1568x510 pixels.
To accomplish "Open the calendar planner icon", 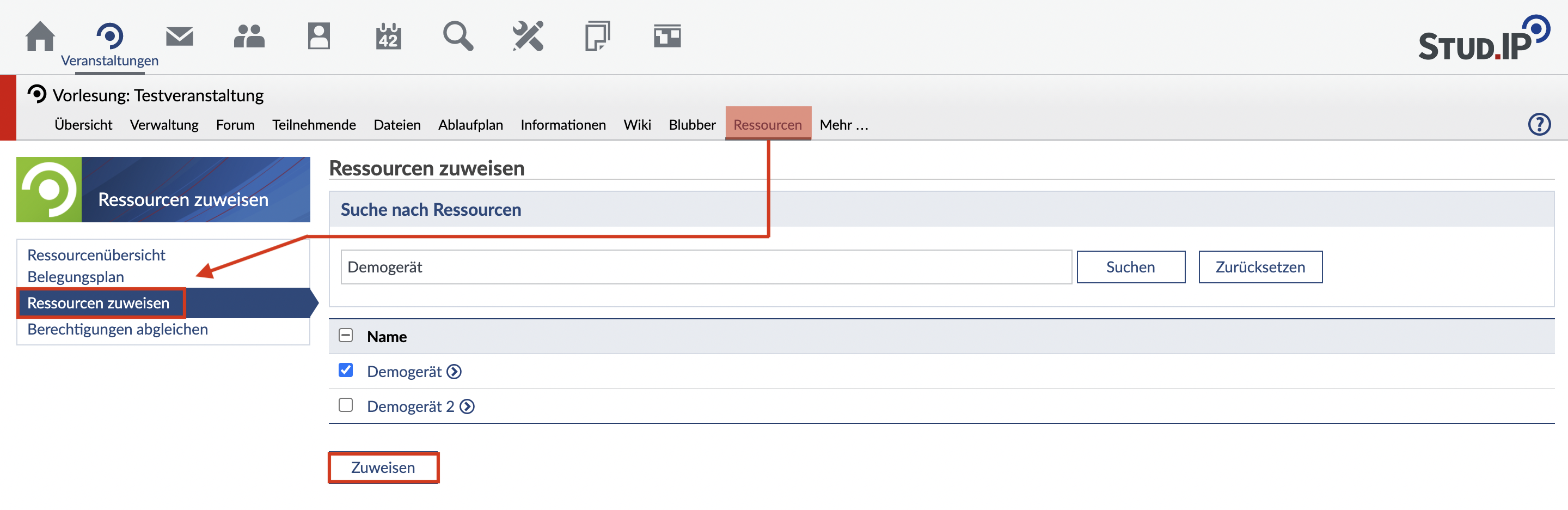I will point(388,36).
